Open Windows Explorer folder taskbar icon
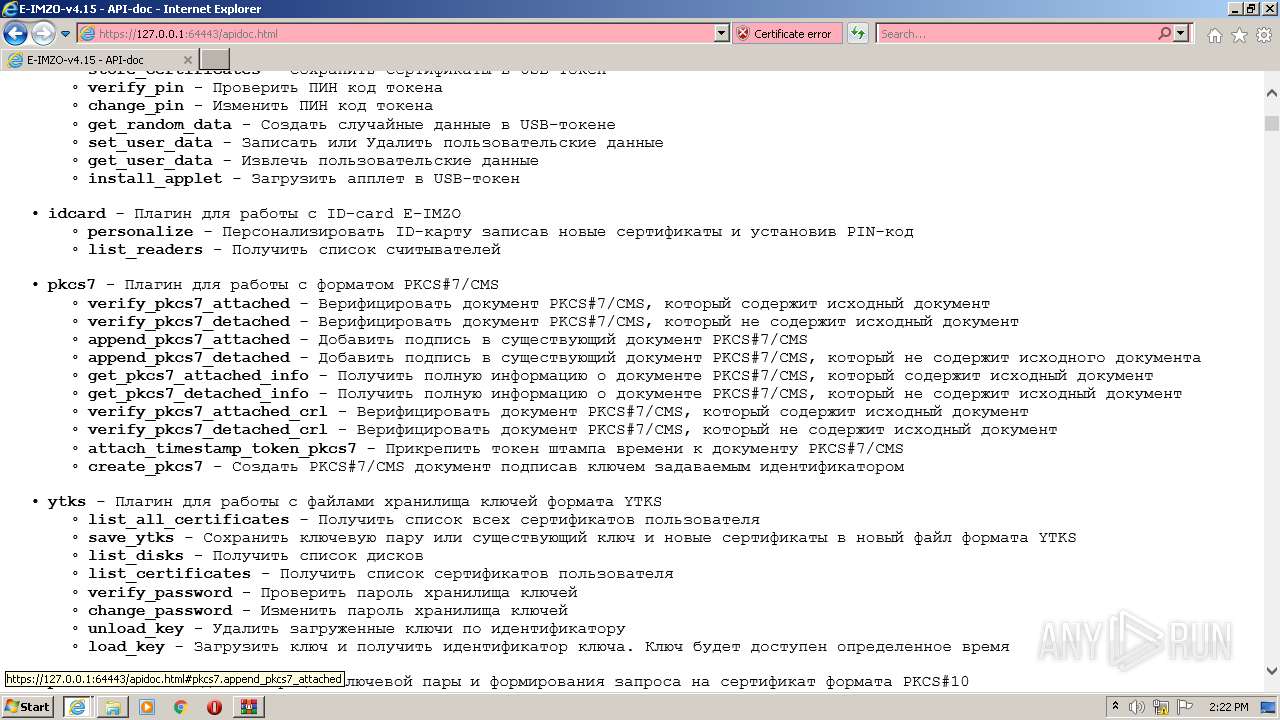 (113, 707)
